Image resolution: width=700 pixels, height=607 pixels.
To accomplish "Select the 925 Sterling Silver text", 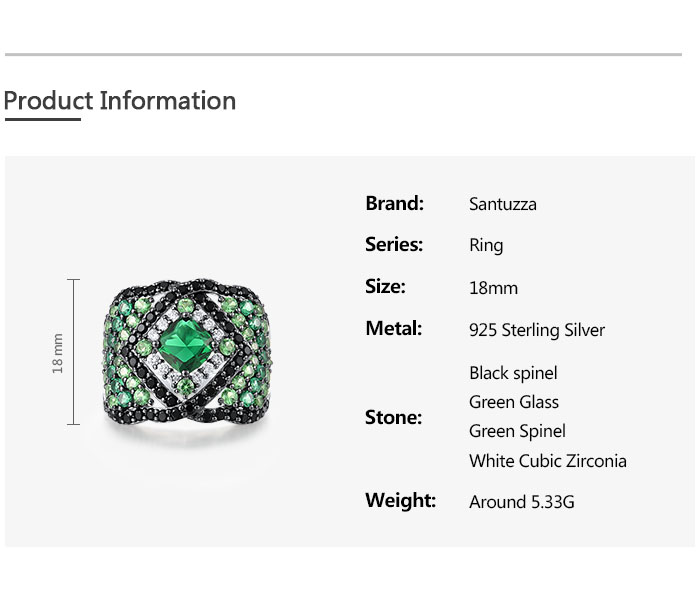I will point(537,330).
